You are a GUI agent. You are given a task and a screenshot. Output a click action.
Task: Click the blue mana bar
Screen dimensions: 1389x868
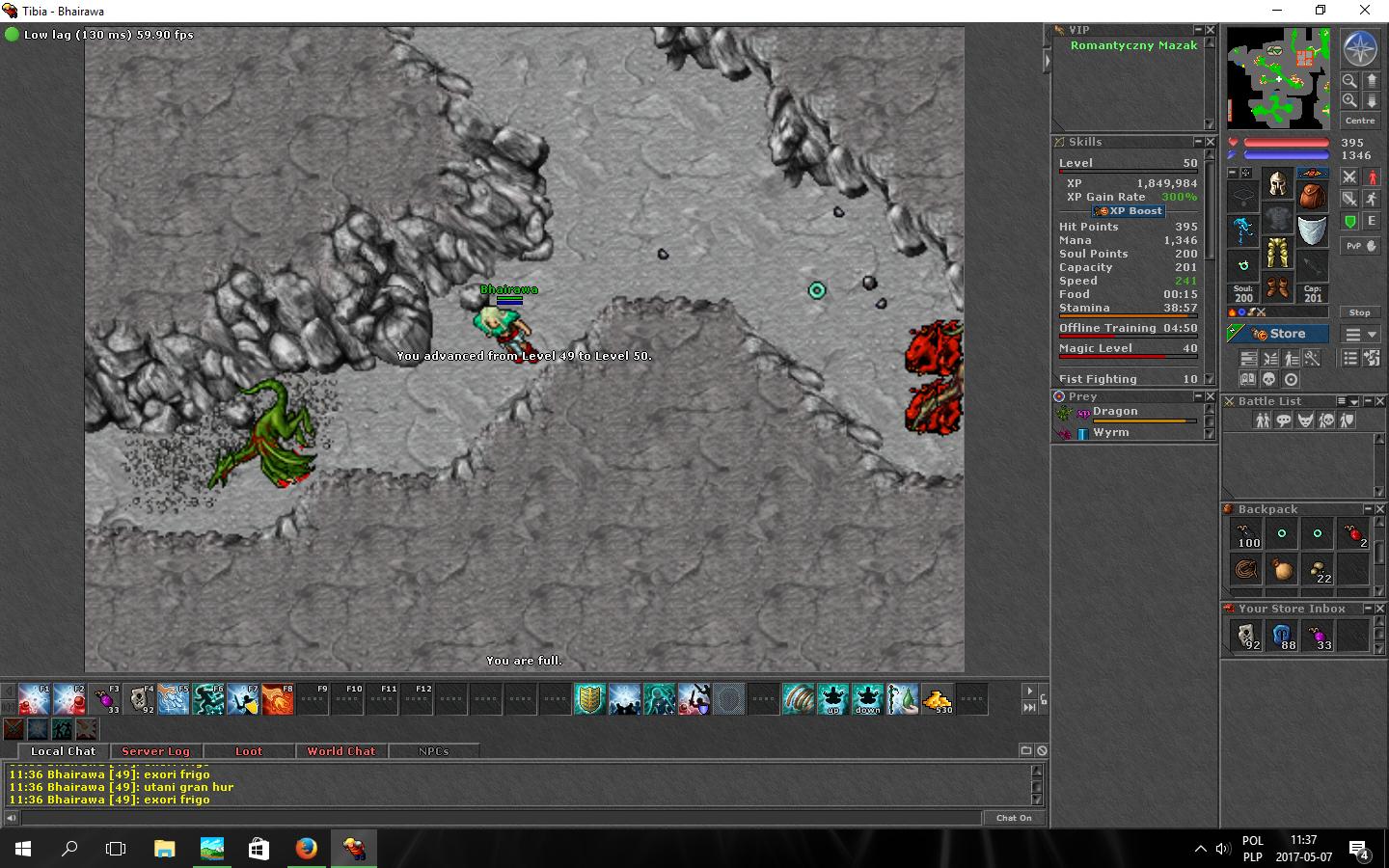(1287, 155)
